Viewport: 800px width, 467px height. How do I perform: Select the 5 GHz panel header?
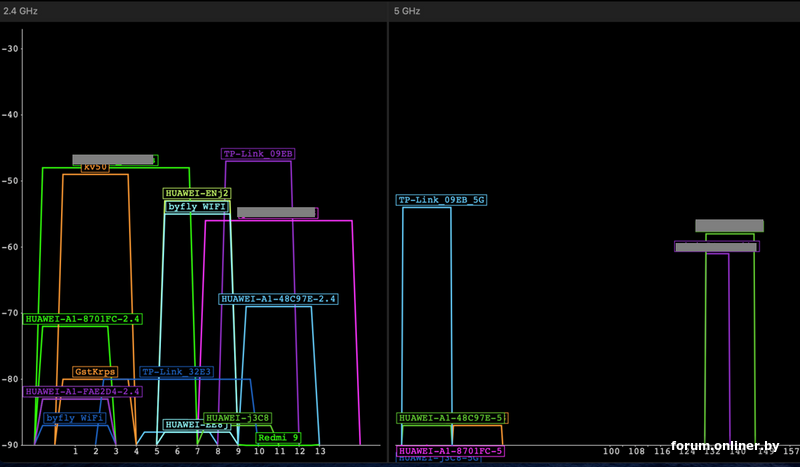(408, 9)
